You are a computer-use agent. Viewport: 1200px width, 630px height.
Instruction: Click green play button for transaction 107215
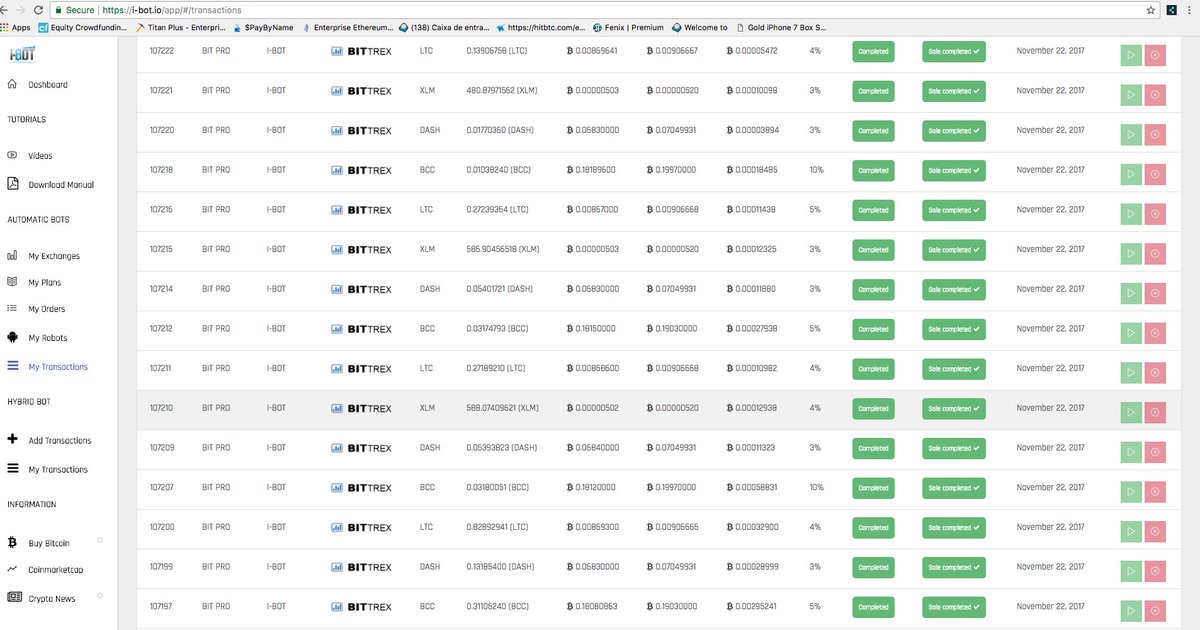(x=1131, y=253)
